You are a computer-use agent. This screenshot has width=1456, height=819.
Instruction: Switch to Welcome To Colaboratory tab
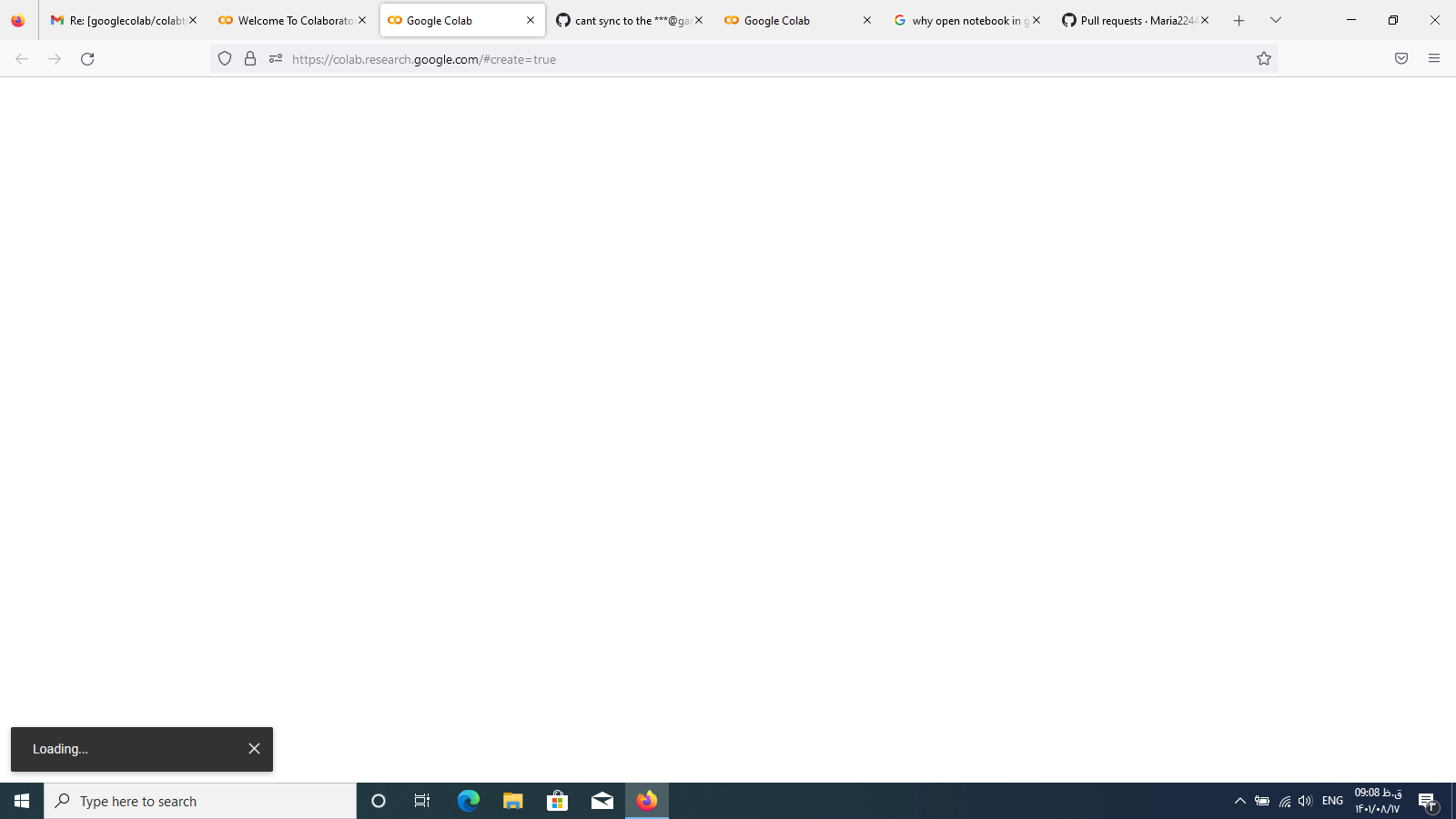(x=291, y=19)
